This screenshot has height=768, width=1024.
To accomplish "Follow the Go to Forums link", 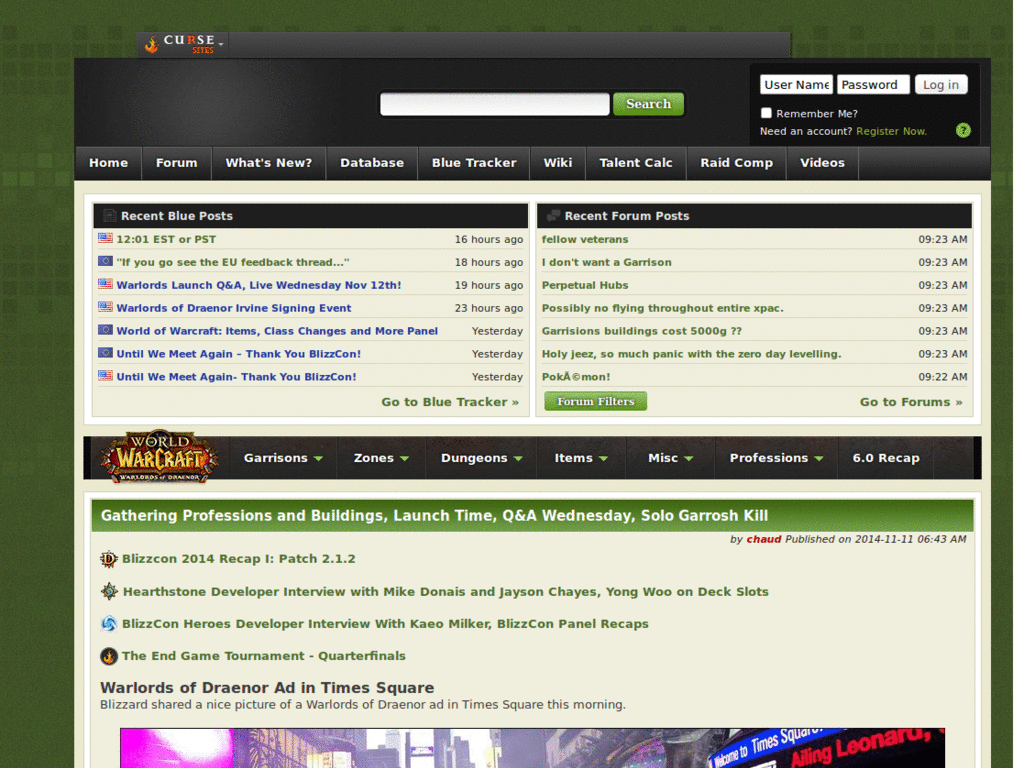I will click(909, 400).
